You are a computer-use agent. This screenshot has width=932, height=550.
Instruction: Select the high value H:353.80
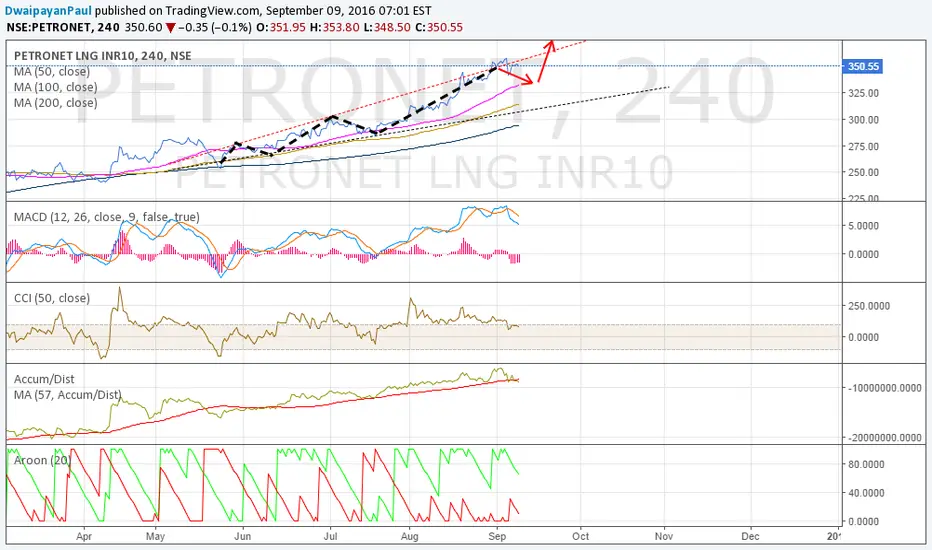[335, 27]
